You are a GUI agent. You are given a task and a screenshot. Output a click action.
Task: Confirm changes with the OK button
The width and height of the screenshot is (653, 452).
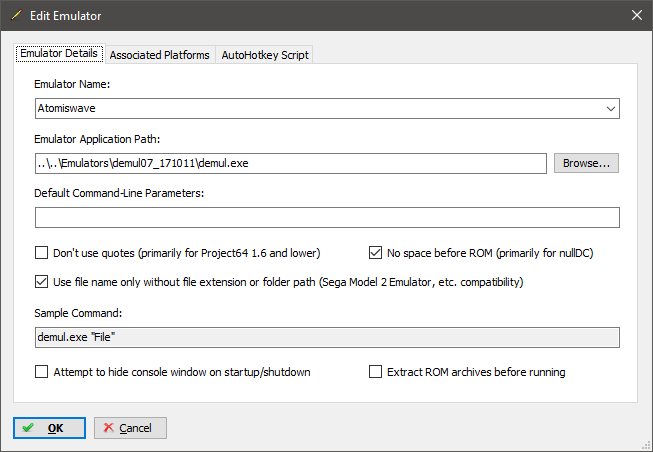click(x=49, y=428)
